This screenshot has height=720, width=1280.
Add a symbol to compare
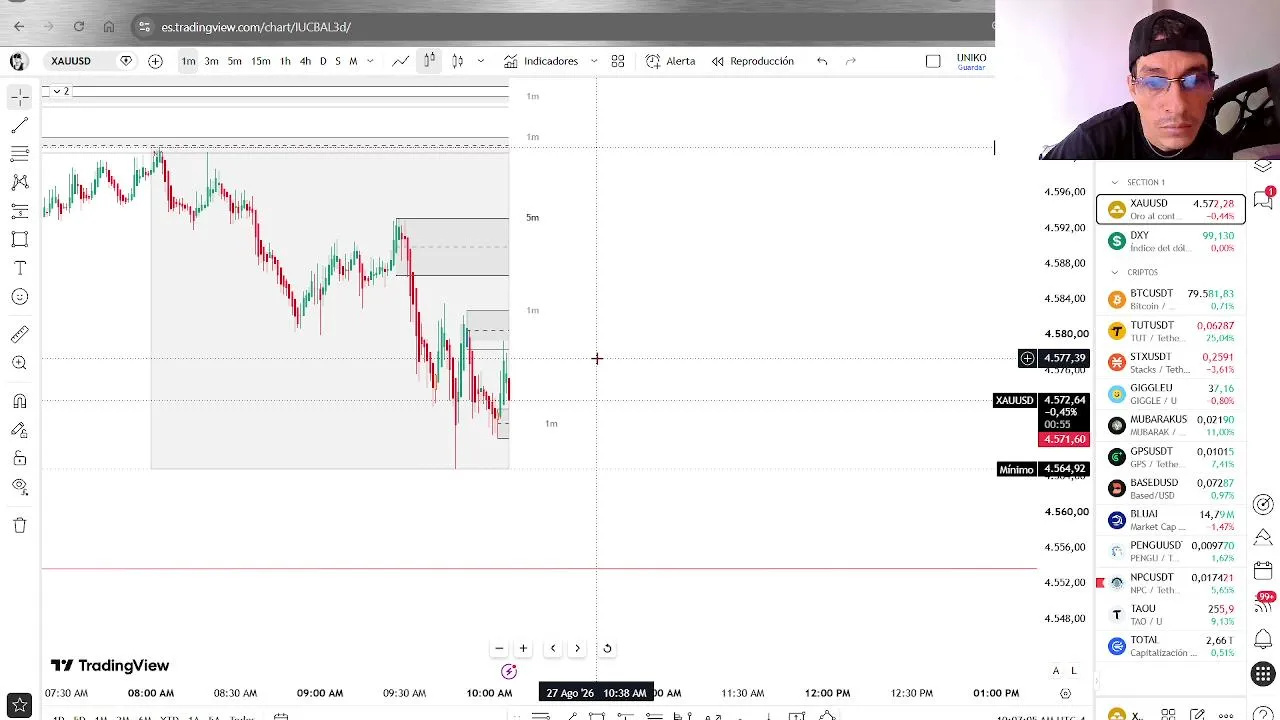tap(155, 61)
